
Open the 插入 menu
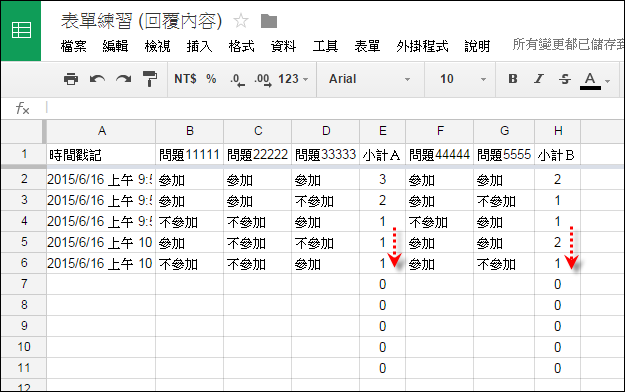199,46
